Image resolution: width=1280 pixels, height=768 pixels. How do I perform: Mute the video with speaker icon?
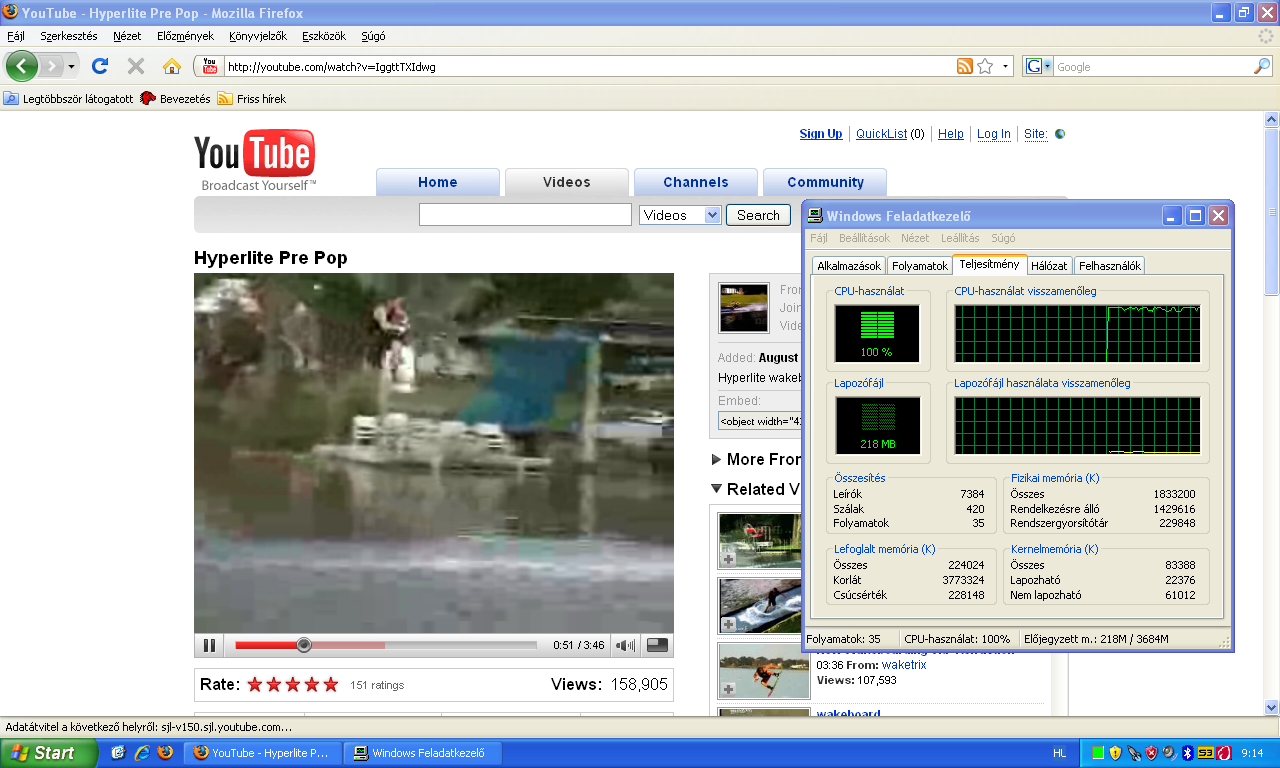[626, 646]
